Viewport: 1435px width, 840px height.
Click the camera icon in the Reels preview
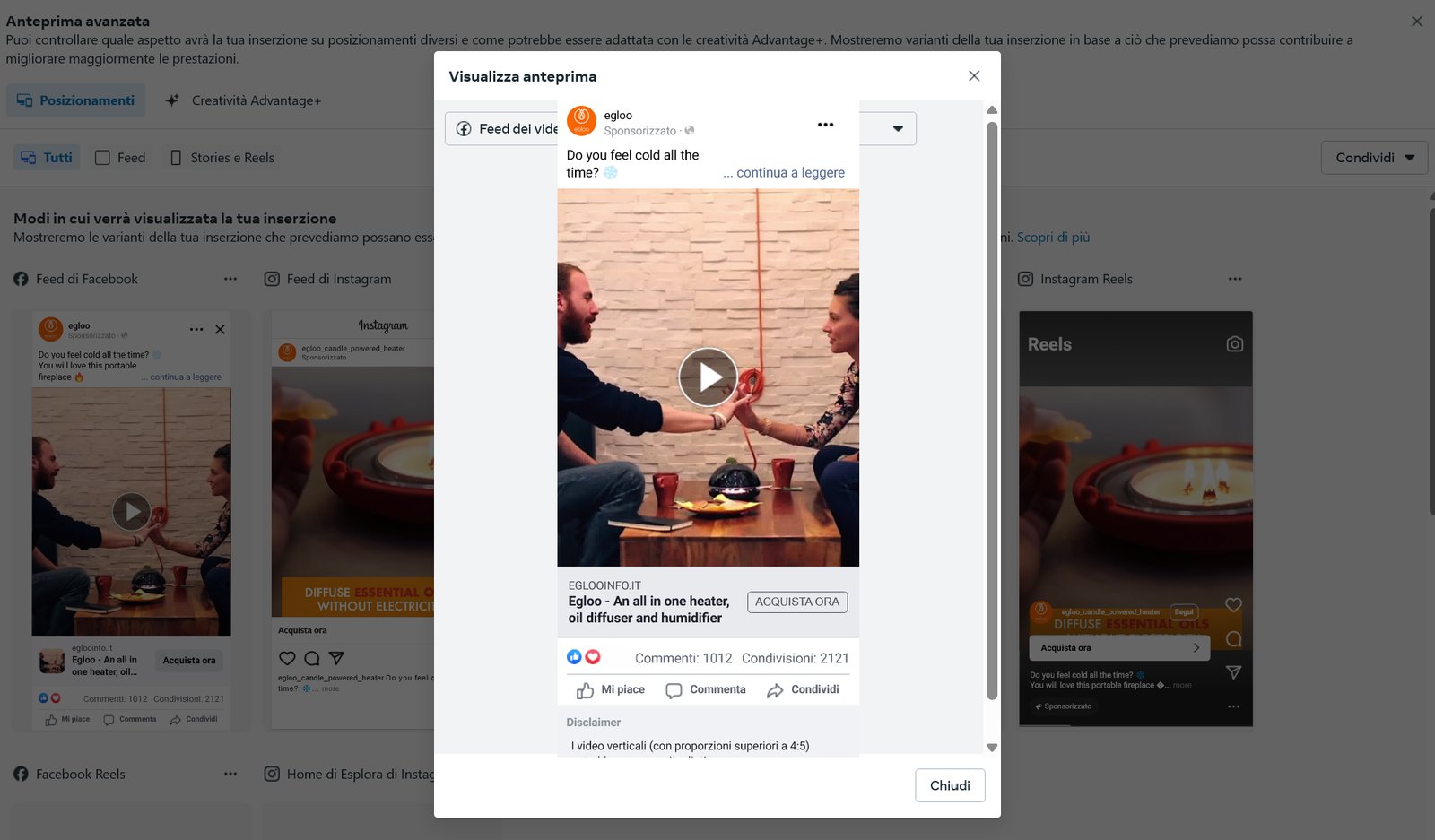tap(1234, 344)
